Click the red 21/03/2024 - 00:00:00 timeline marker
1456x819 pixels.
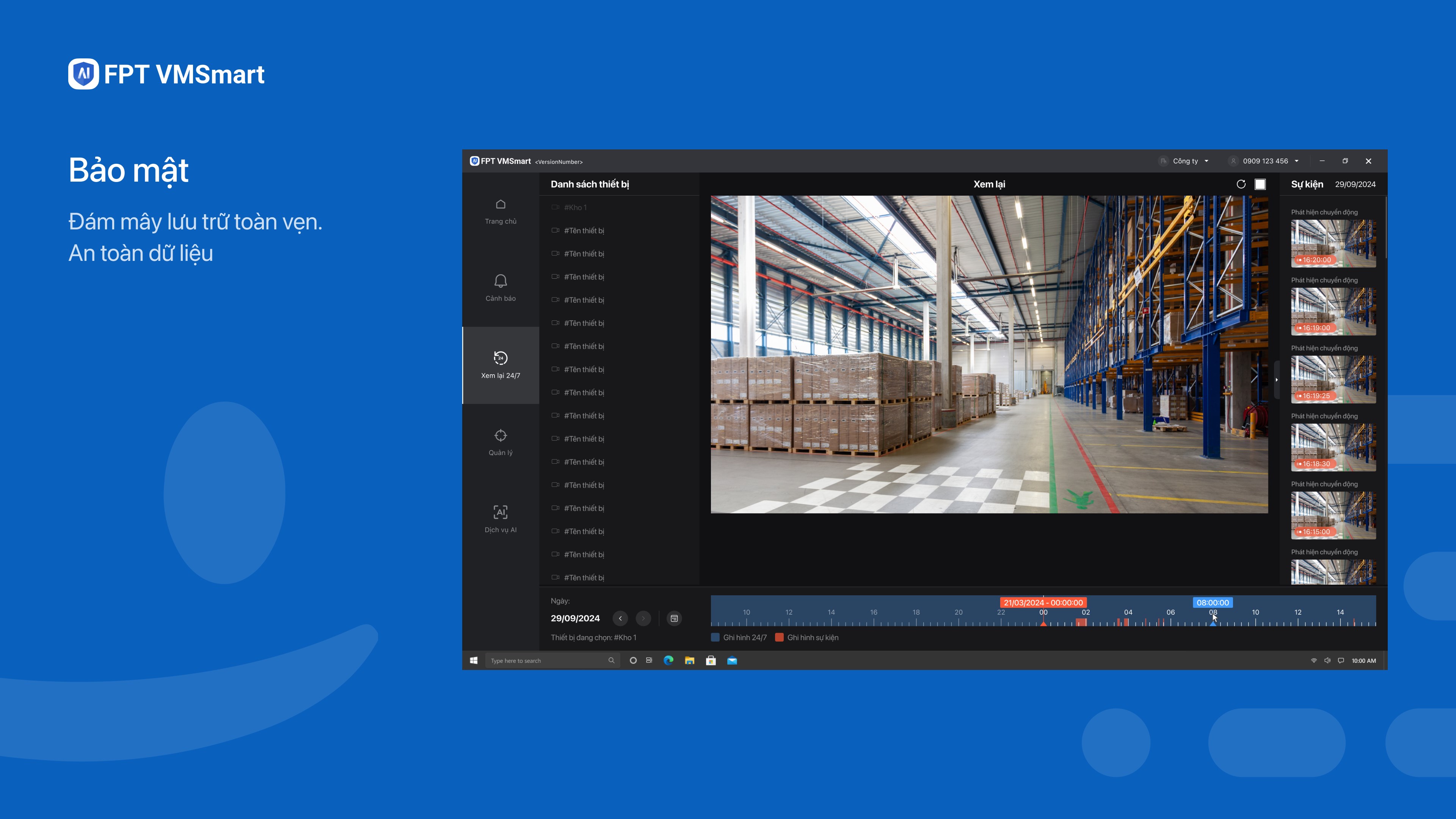pyautogui.click(x=1043, y=602)
